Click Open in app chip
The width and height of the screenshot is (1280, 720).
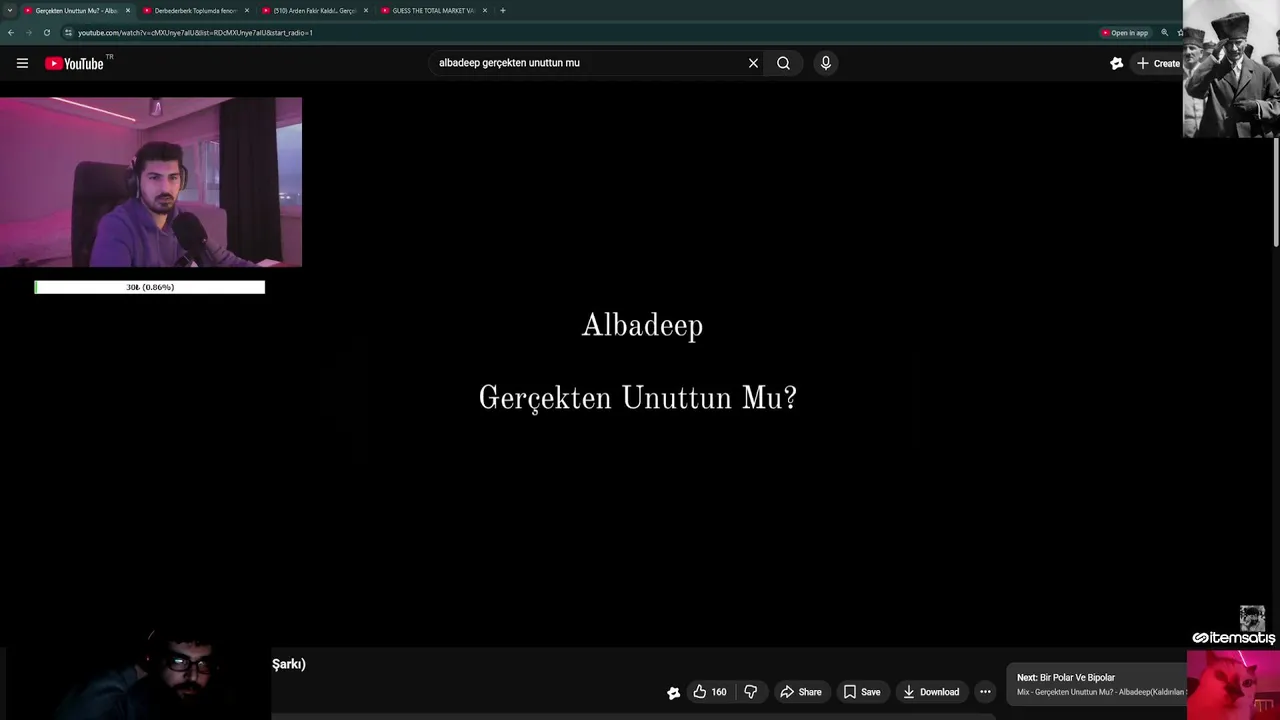coord(1125,33)
